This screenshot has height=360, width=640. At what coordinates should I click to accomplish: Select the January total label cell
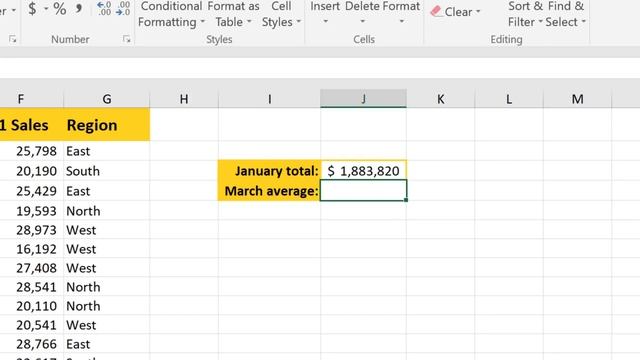269,171
